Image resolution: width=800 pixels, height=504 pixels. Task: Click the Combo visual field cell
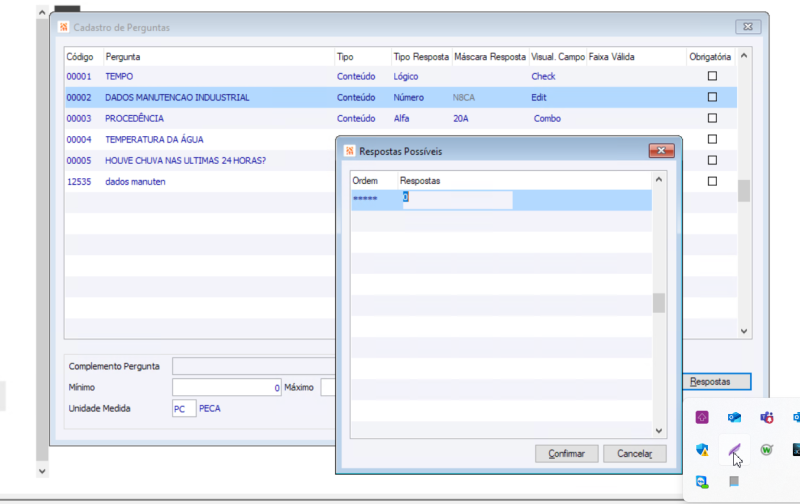pyautogui.click(x=547, y=118)
